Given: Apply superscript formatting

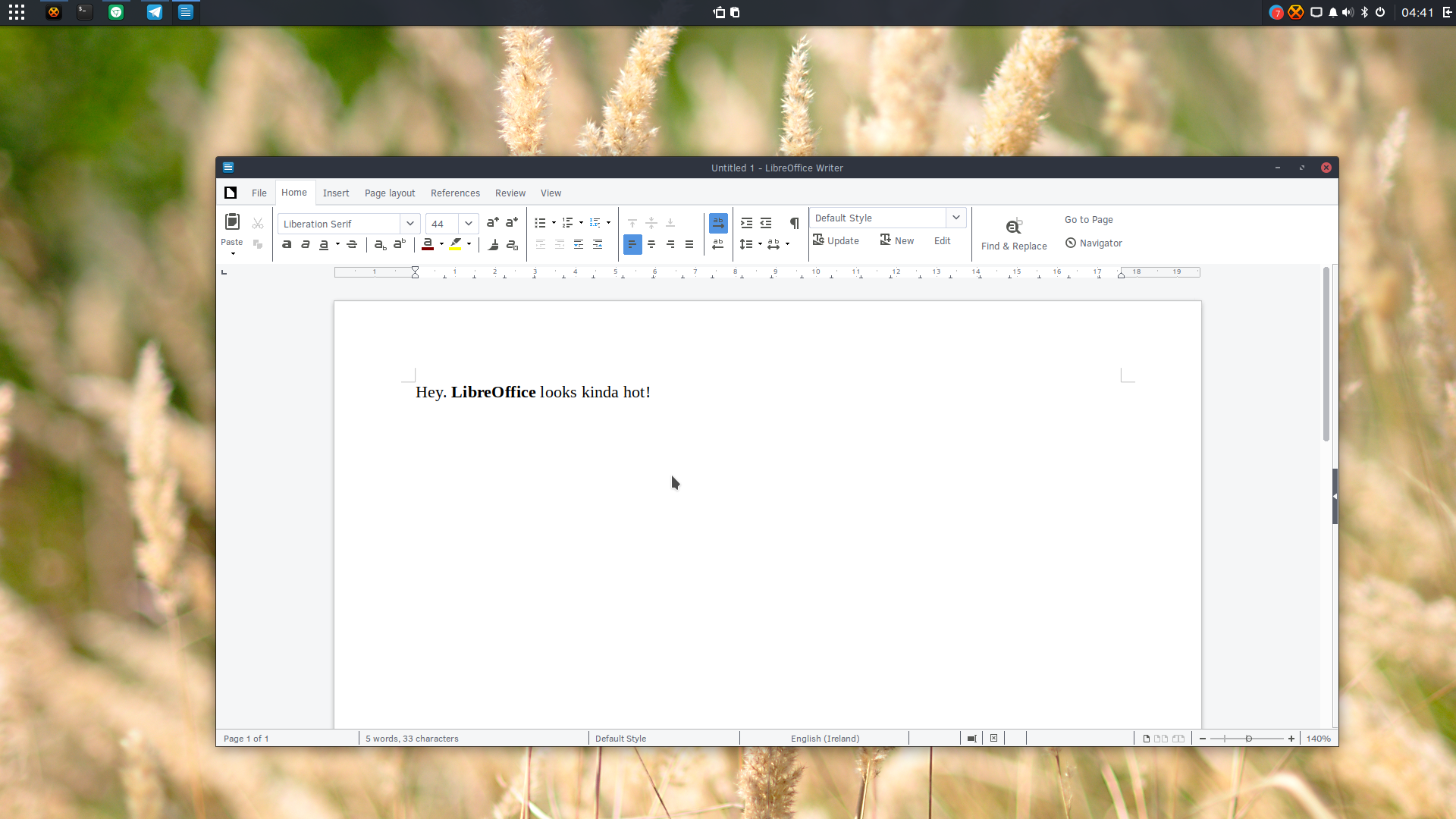Looking at the screenshot, I should (400, 244).
